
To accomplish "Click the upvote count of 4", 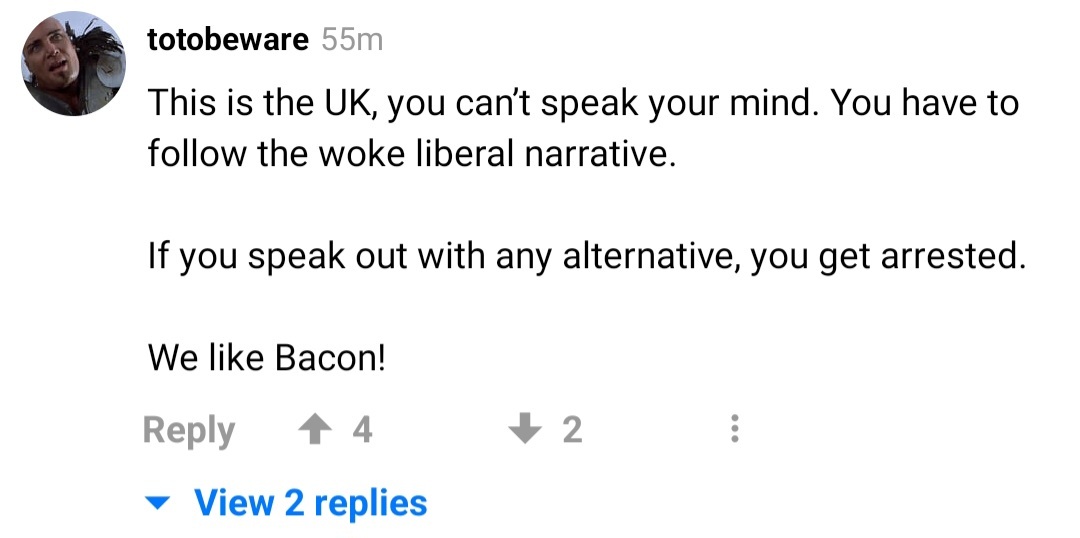I will [x=362, y=430].
